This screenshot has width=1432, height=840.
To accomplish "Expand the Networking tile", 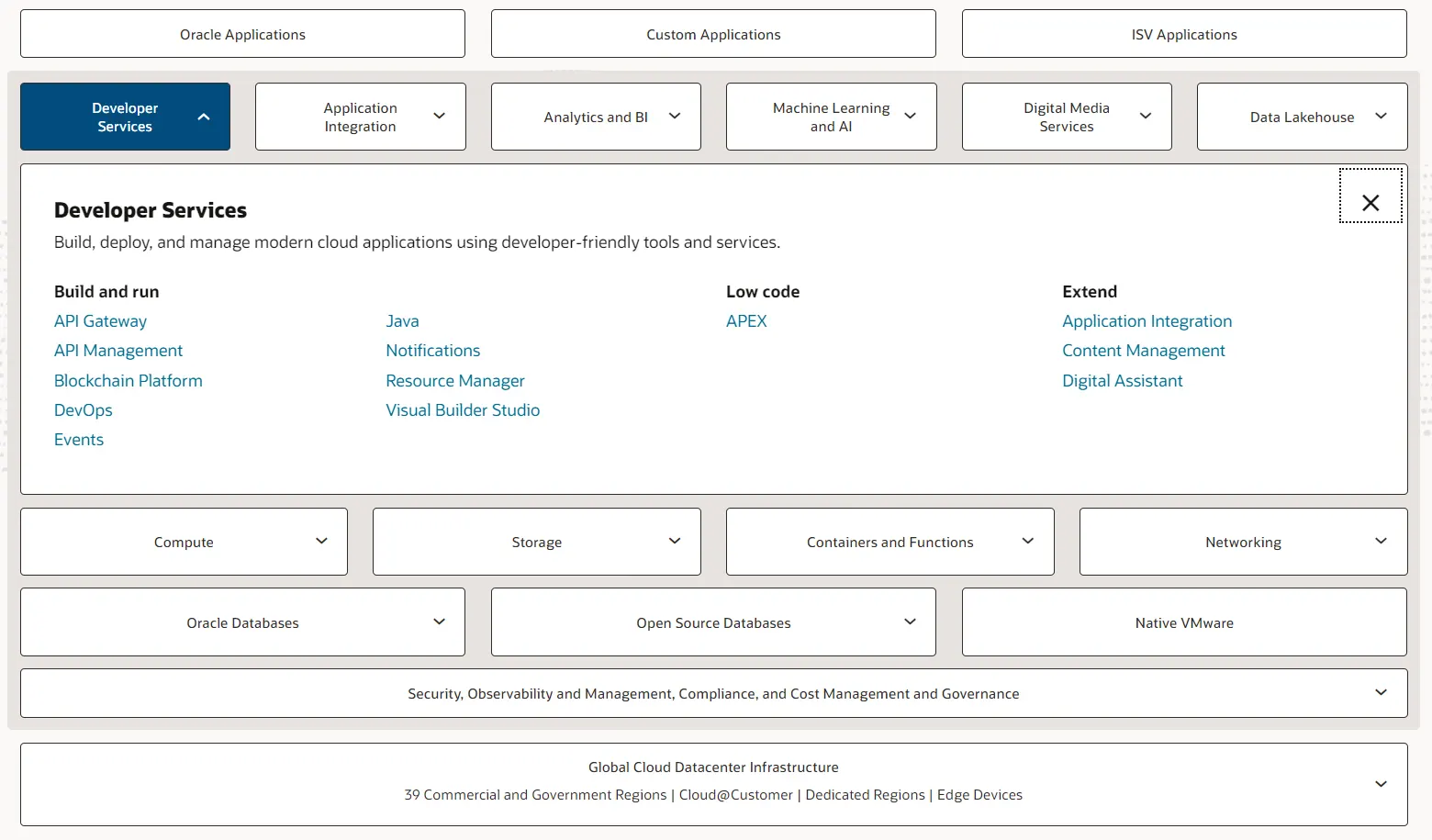I will coord(1243,542).
